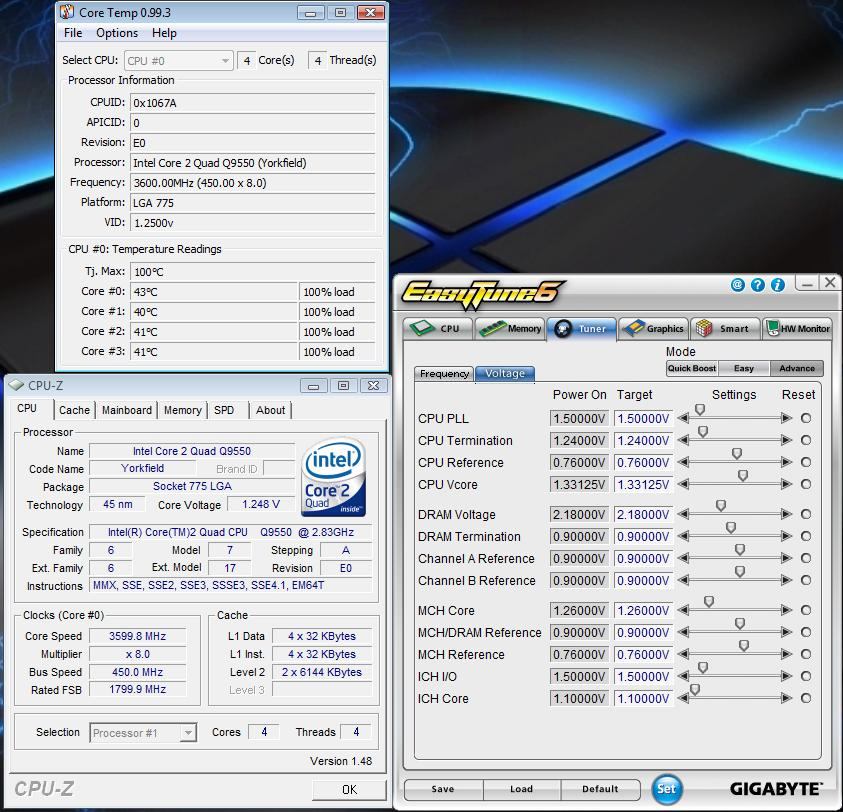The image size is (843, 812).
Task: Open Core Temp File menu
Action: point(73,33)
